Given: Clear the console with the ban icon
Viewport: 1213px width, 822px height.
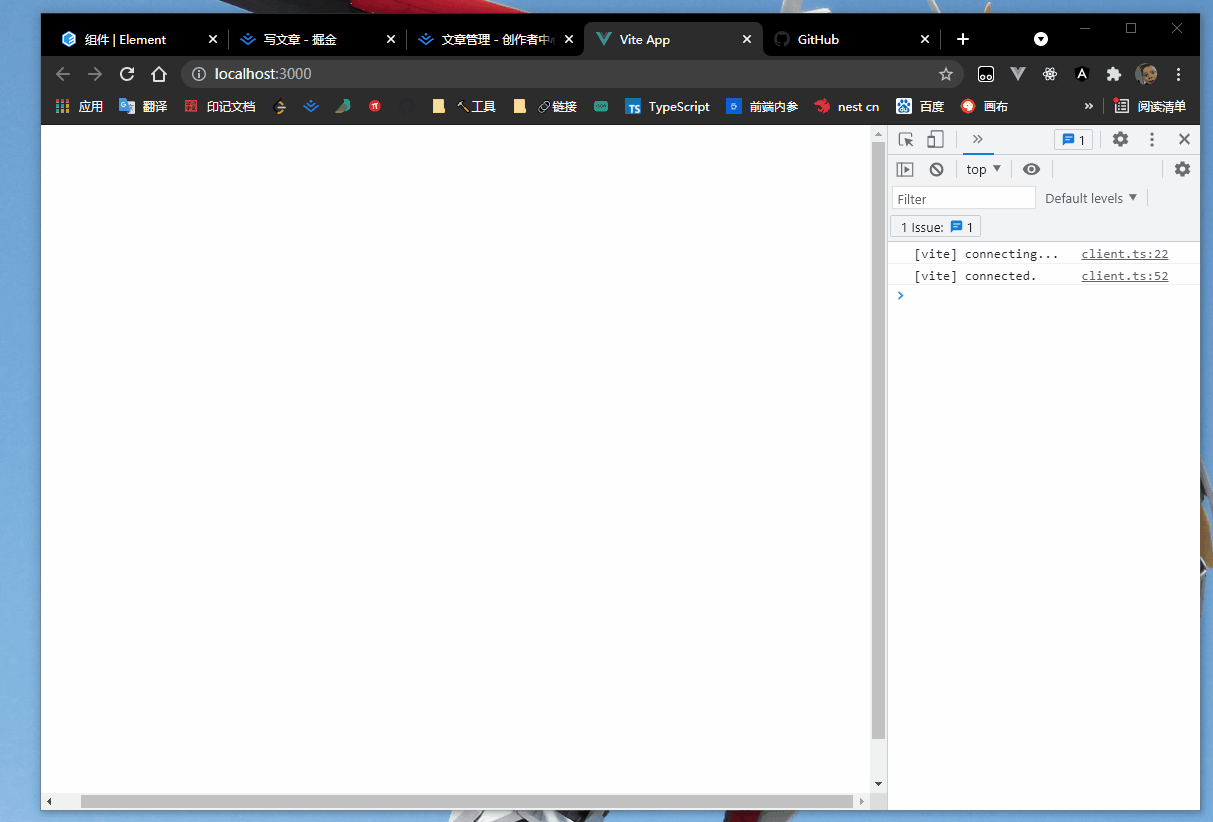Looking at the screenshot, I should [936, 170].
